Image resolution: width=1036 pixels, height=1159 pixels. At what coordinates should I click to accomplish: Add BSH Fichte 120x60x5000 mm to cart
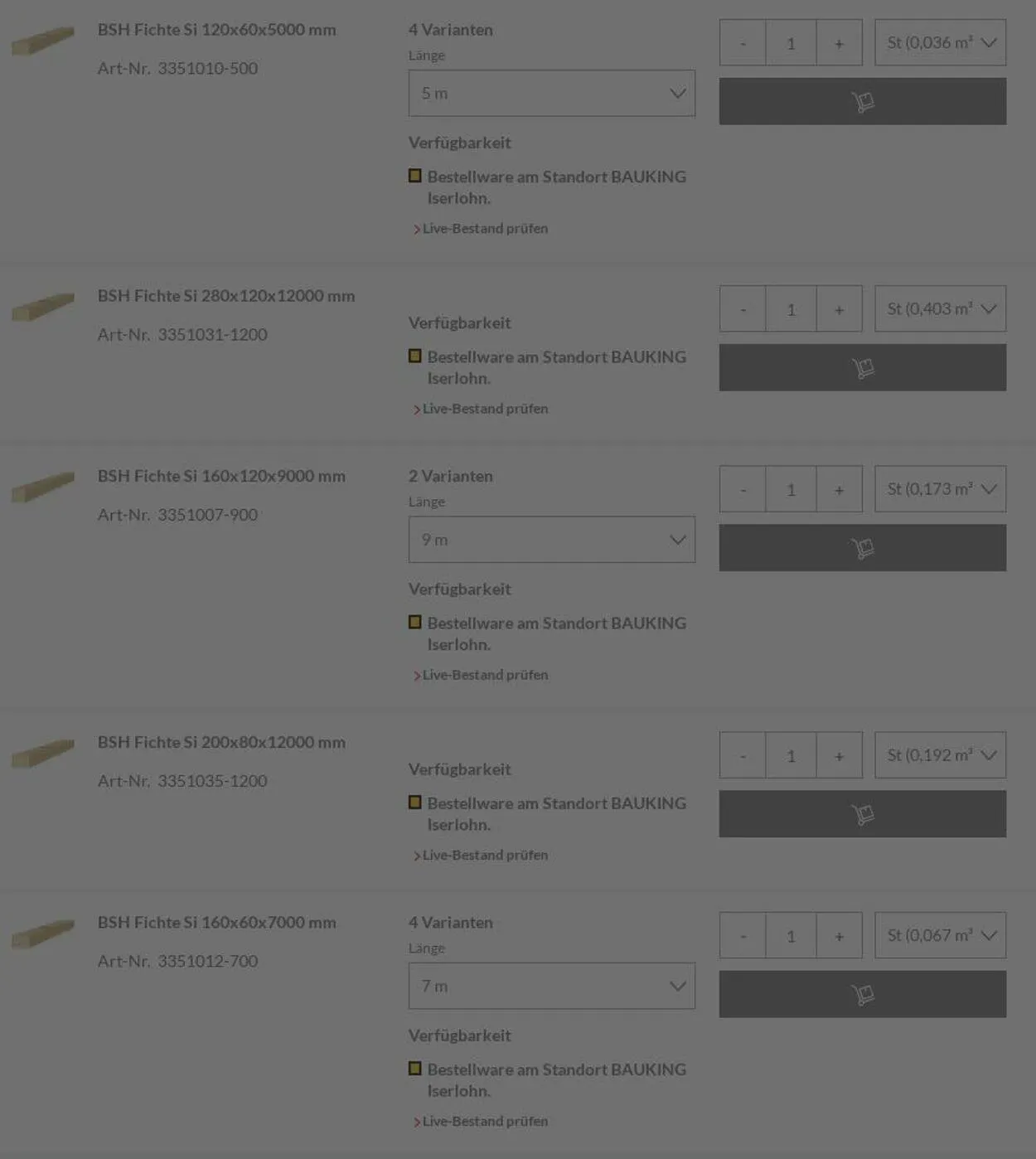point(862,101)
